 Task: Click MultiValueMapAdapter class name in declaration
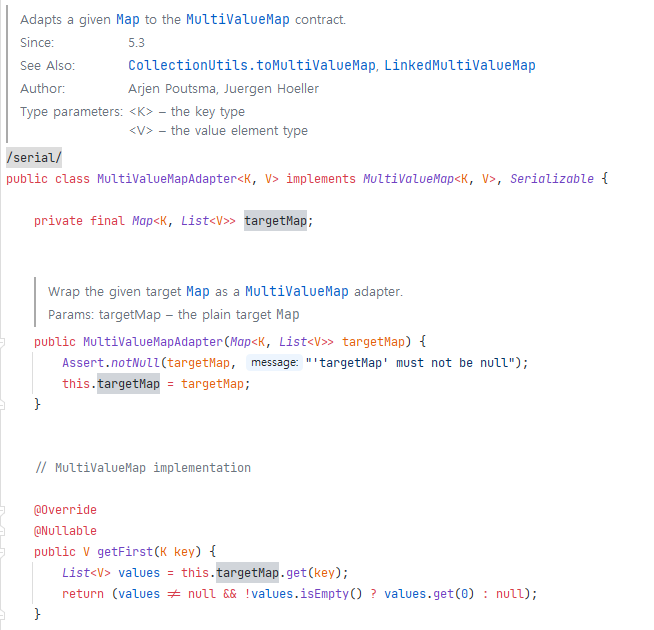[167, 179]
